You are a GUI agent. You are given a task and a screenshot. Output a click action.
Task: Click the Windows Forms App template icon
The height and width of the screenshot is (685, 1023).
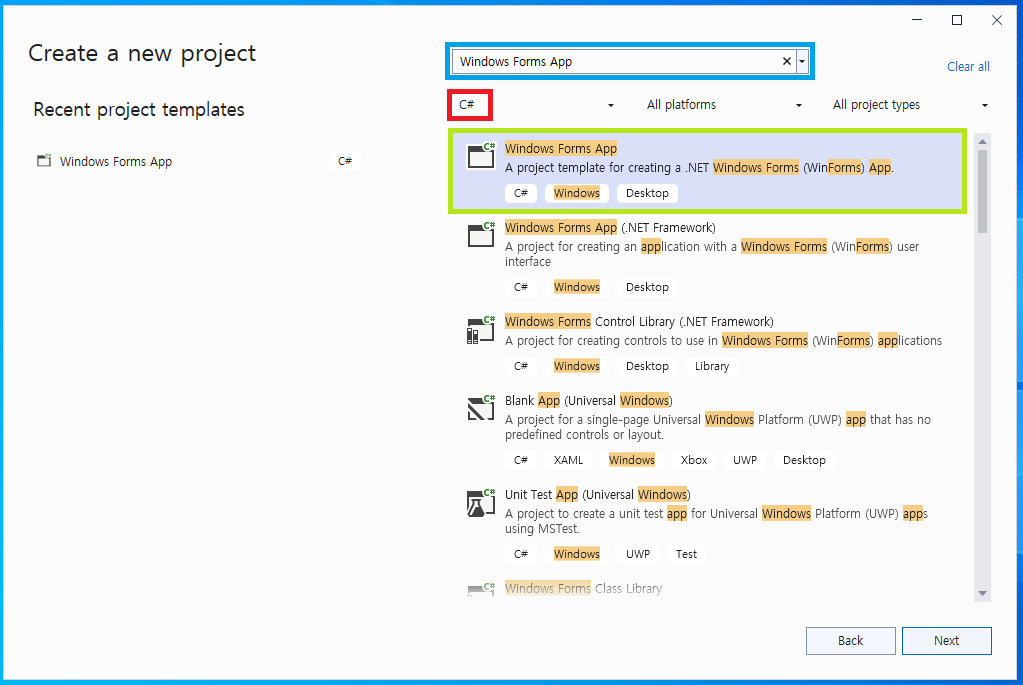[481, 155]
